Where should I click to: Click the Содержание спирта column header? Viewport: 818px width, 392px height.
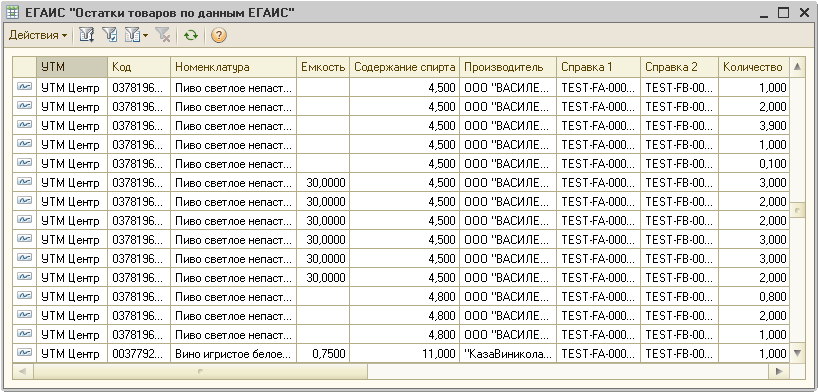[404, 67]
